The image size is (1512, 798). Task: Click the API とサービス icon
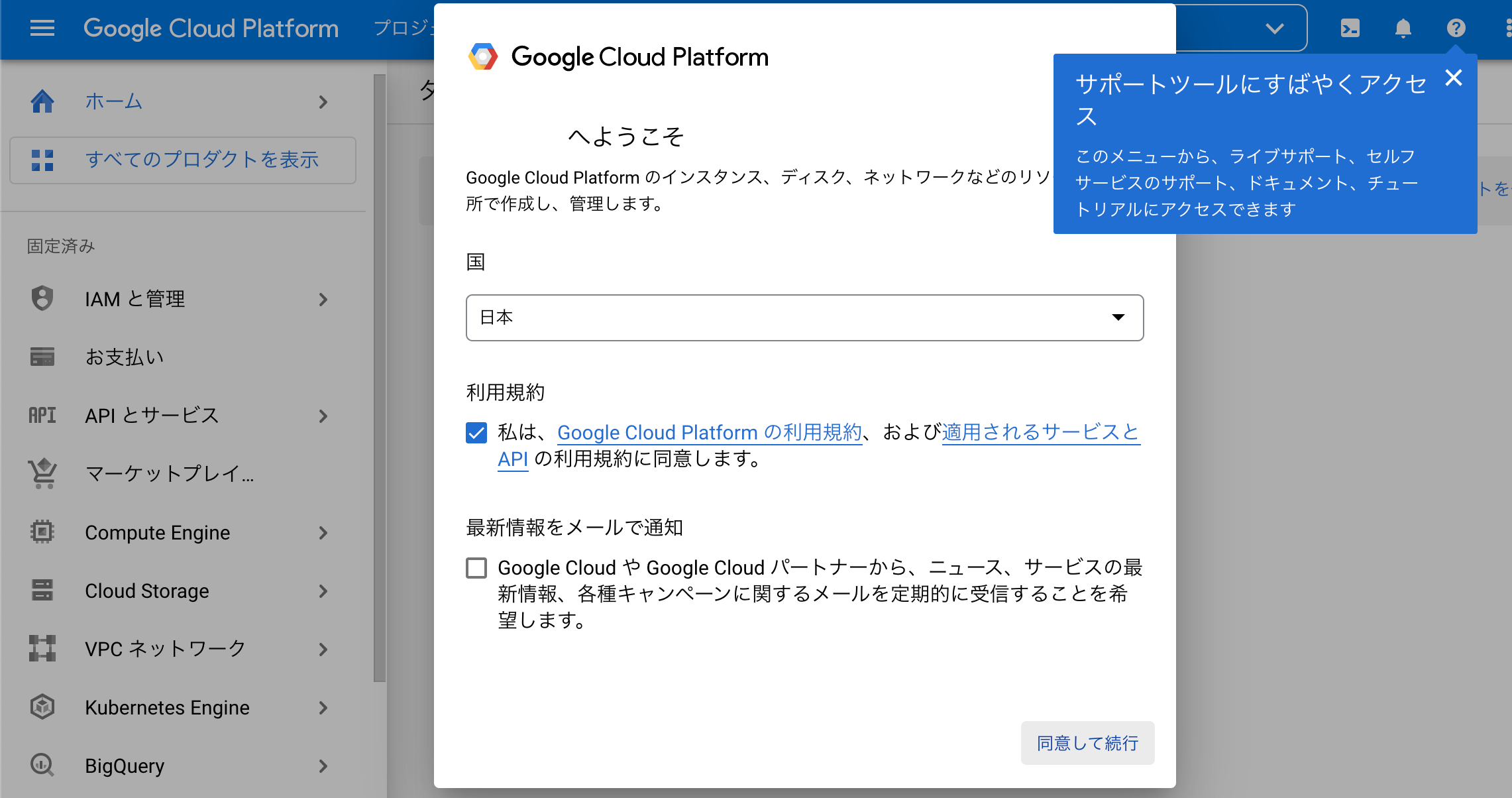coord(42,415)
